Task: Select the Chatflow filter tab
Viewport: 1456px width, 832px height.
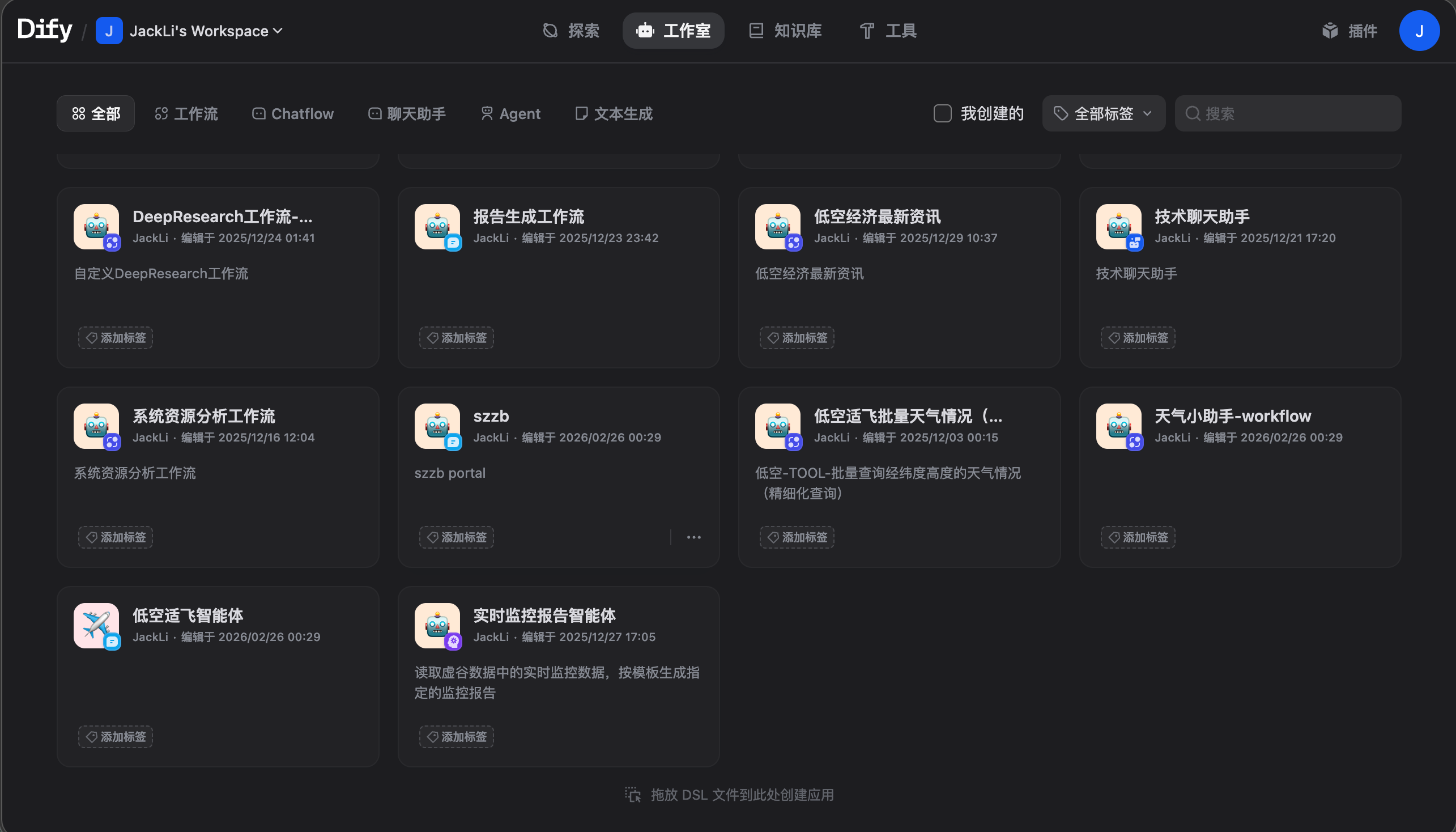Action: [292, 113]
